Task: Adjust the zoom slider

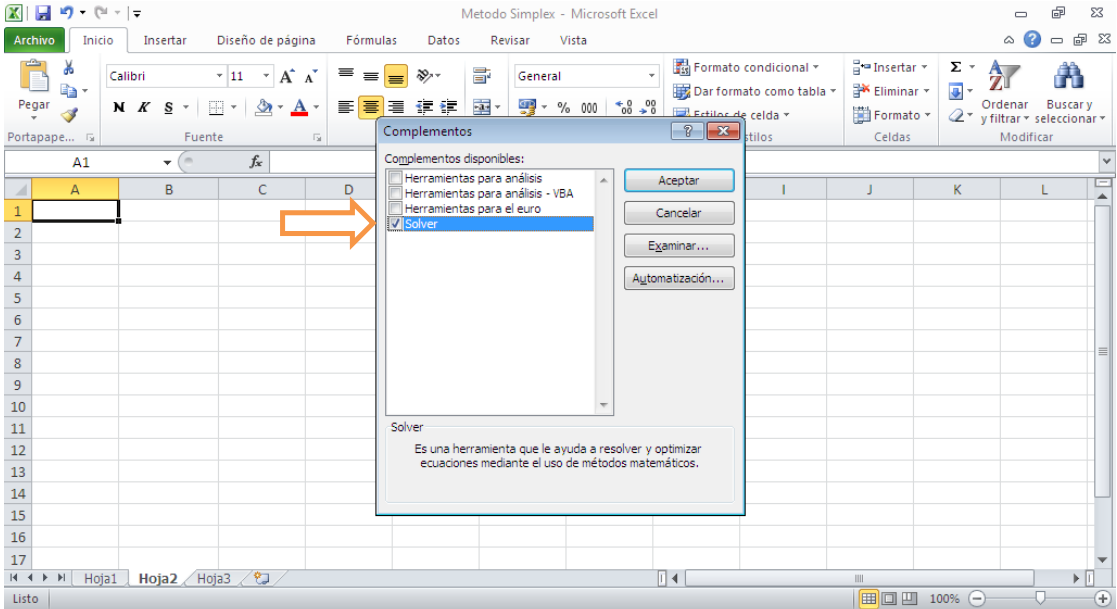Action: coord(1040,598)
